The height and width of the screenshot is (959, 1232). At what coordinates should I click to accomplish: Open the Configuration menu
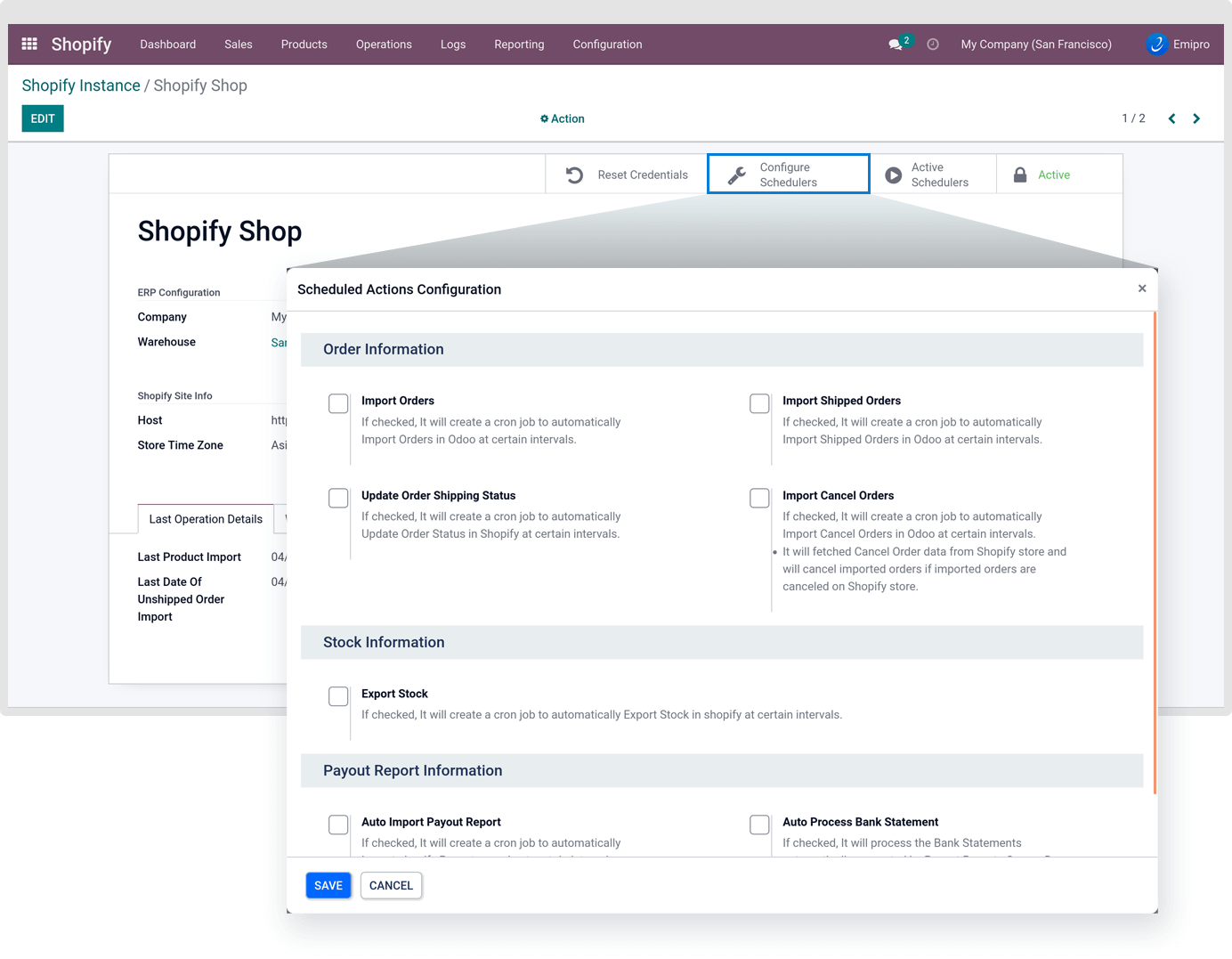(x=607, y=44)
